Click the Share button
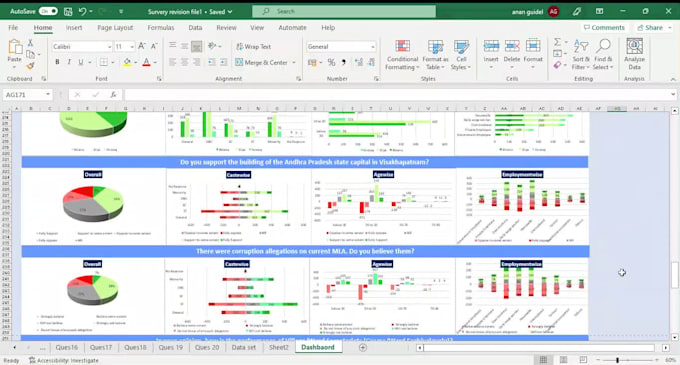Image resolution: width=680 pixels, height=365 pixels. point(654,27)
